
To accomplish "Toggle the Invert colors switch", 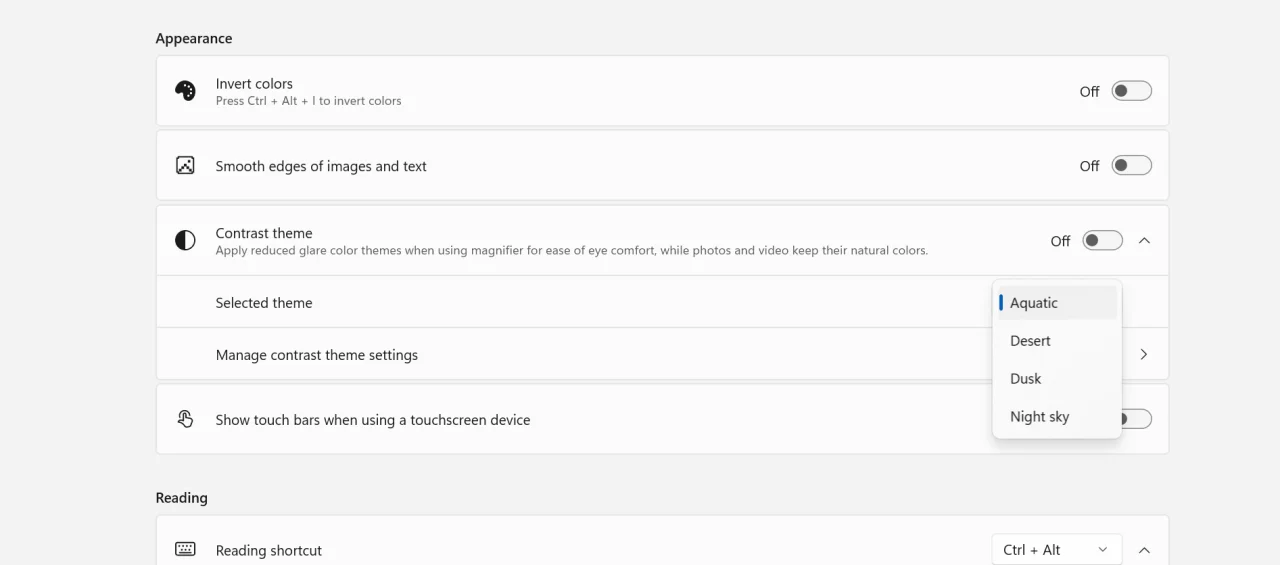I will tap(1132, 91).
